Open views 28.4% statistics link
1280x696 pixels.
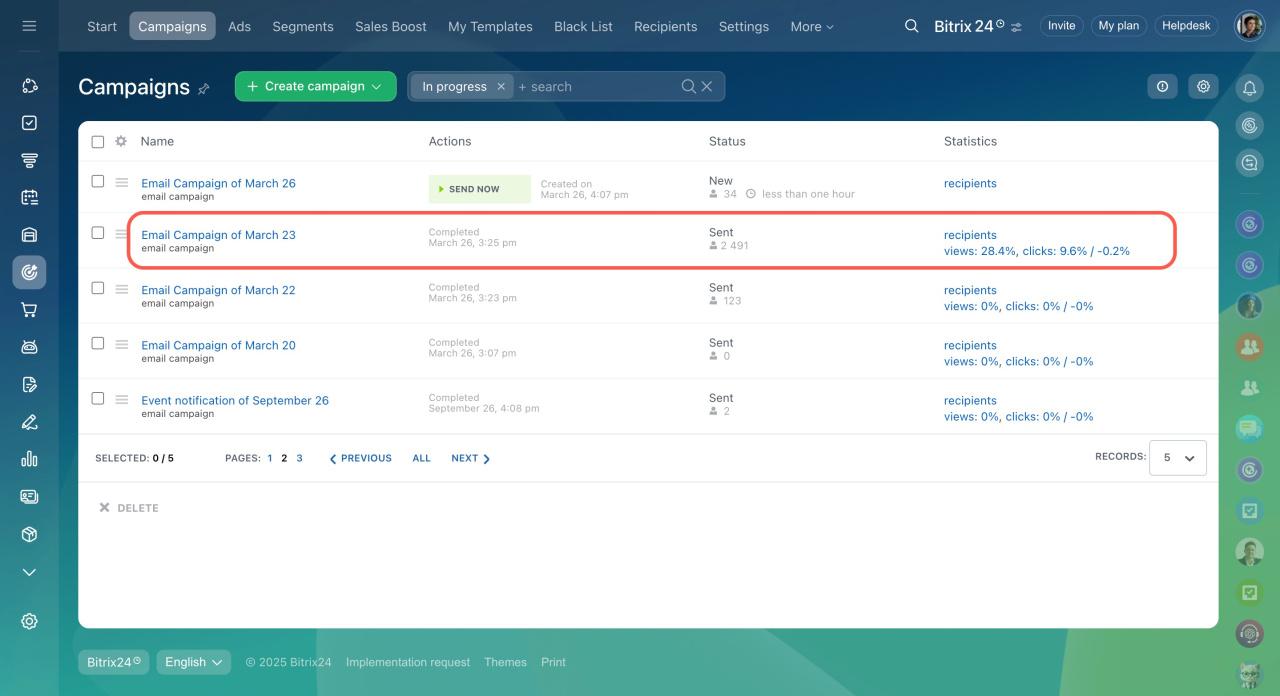980,251
